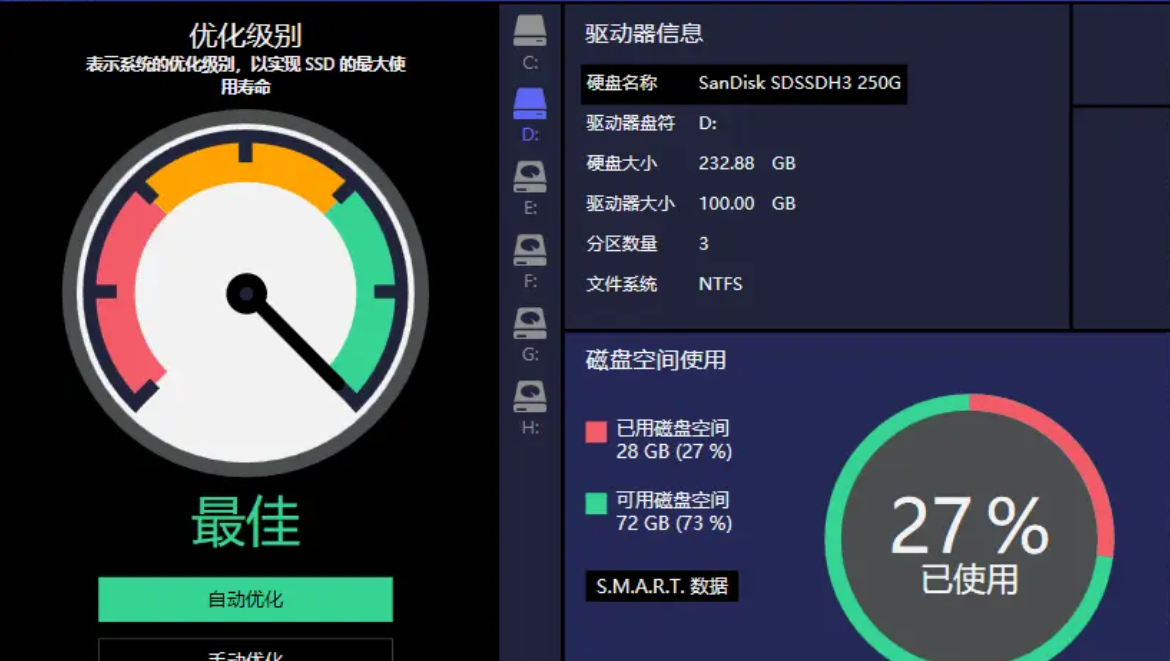Click the 自动优化 button
Viewport: 1170px width, 661px height.
[x=244, y=599]
